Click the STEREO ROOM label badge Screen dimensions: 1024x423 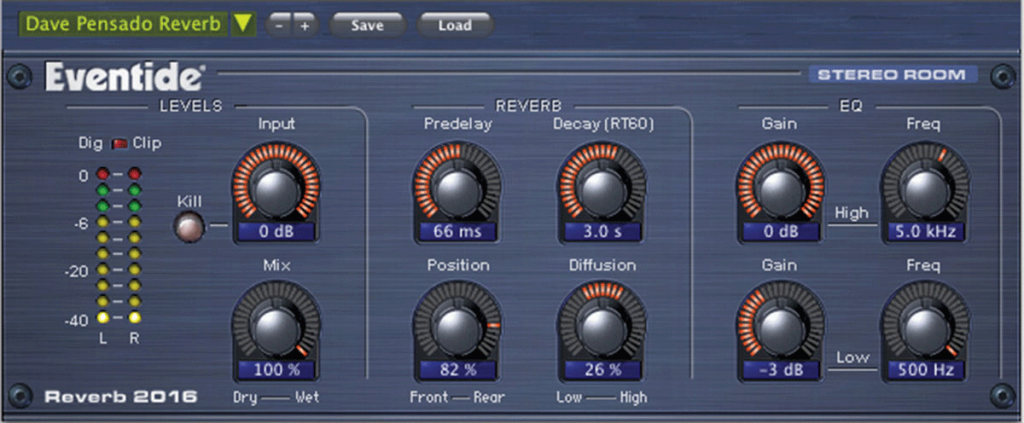[x=892, y=74]
